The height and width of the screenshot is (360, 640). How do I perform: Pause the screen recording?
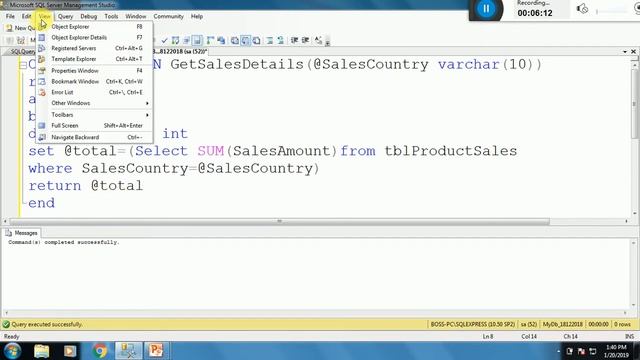486,9
